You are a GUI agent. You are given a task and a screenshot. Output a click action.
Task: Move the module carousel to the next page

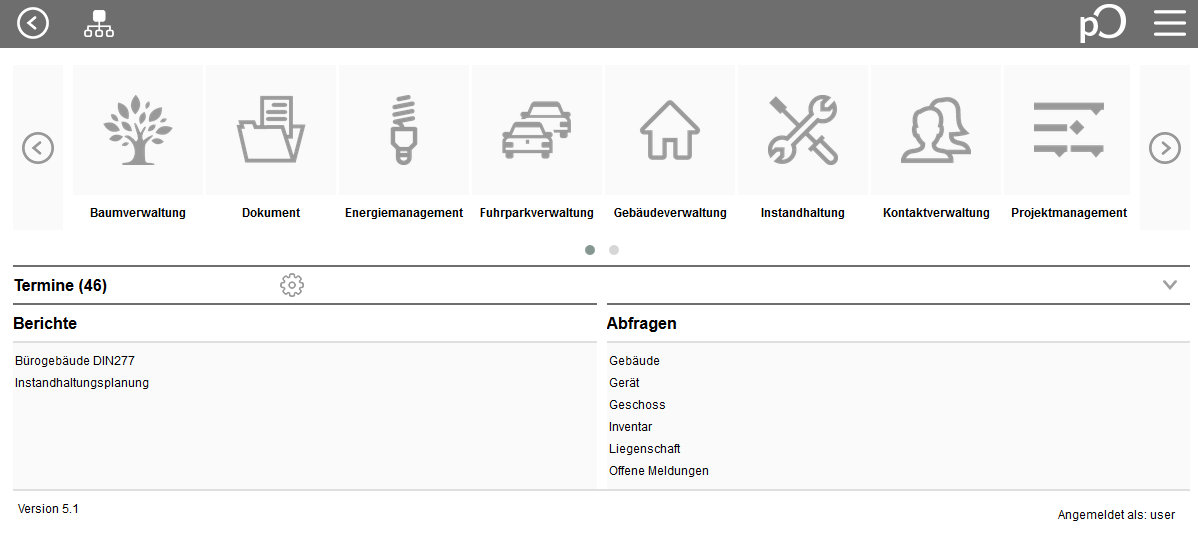[1164, 147]
